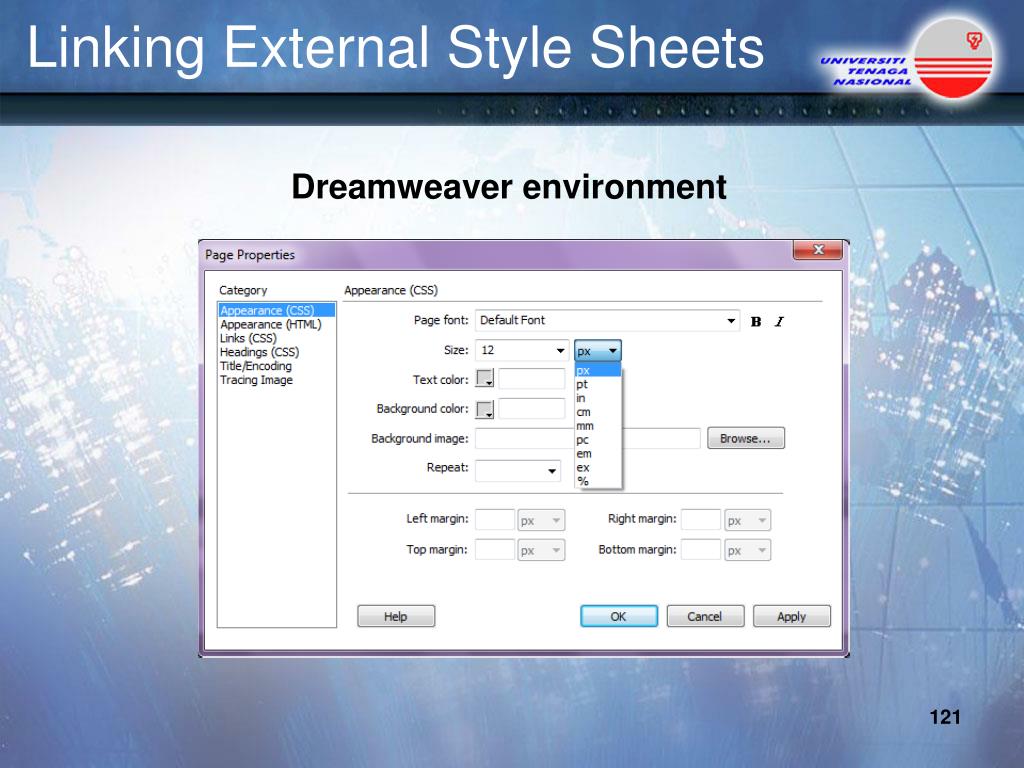Choose pc from the unit list
The height and width of the screenshot is (768, 1024).
point(598,440)
